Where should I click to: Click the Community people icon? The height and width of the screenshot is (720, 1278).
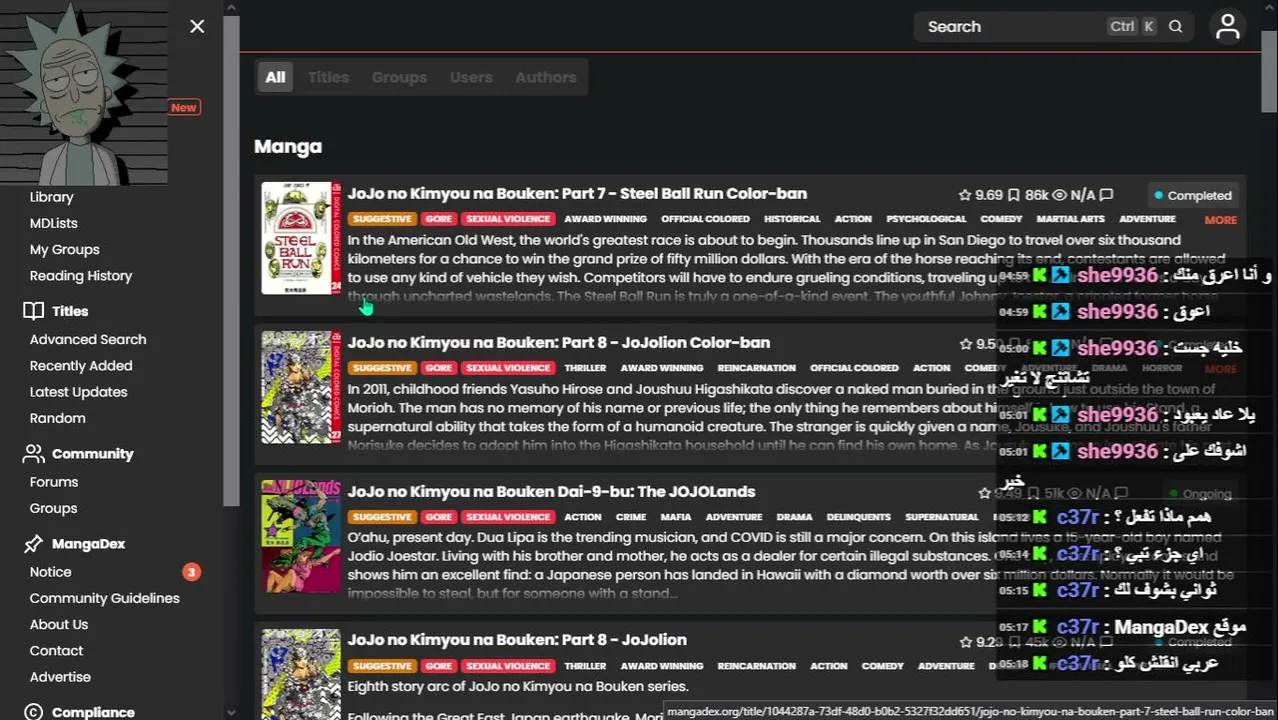34,454
